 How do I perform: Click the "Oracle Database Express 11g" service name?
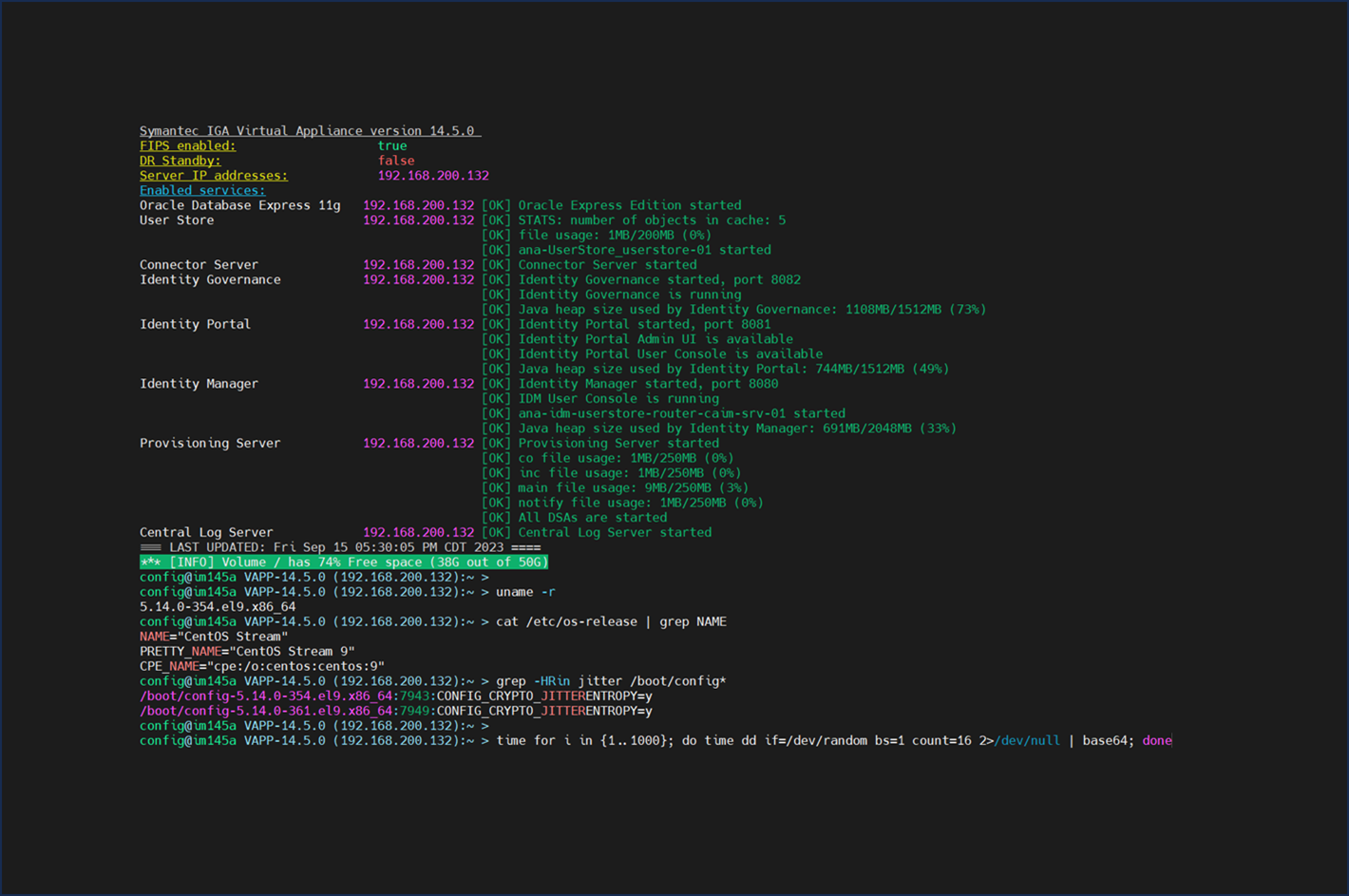coord(239,205)
